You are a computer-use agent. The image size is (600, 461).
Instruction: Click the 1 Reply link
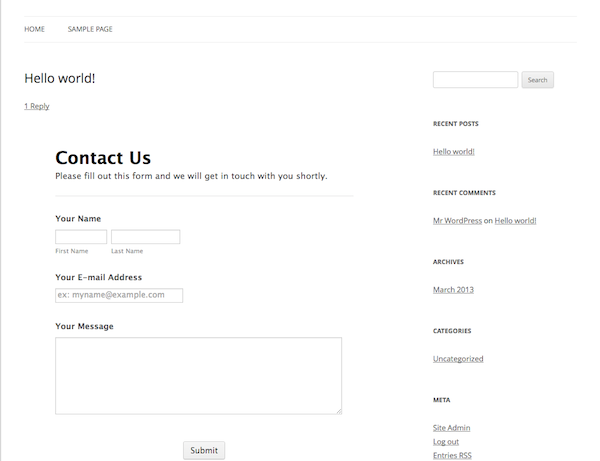pos(37,106)
